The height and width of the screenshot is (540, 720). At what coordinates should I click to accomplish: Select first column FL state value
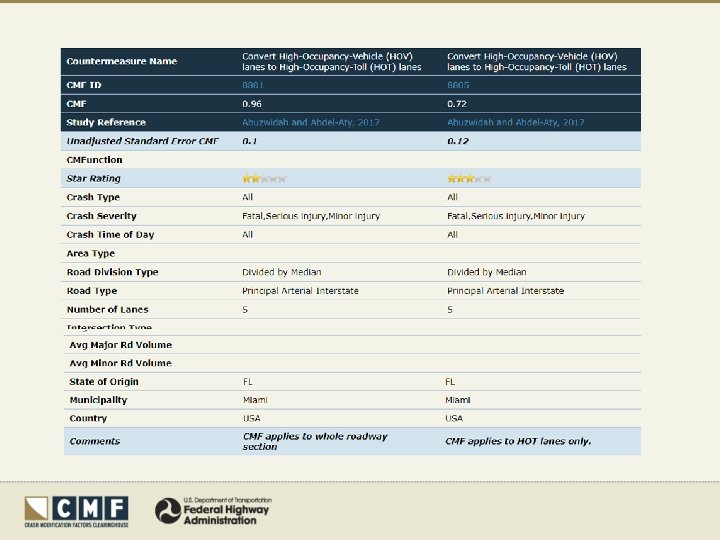tap(248, 382)
